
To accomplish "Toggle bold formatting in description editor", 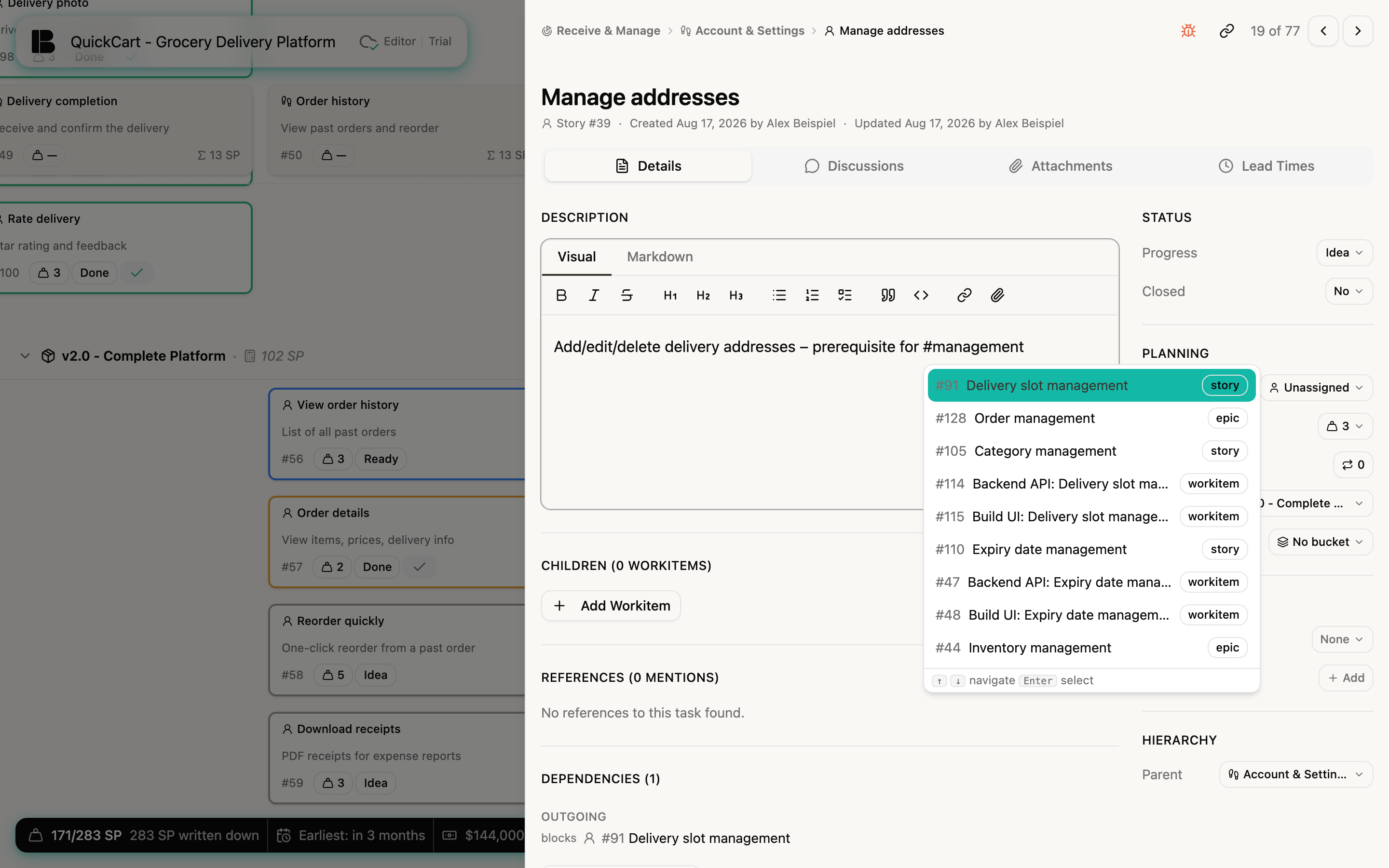I will point(561,295).
